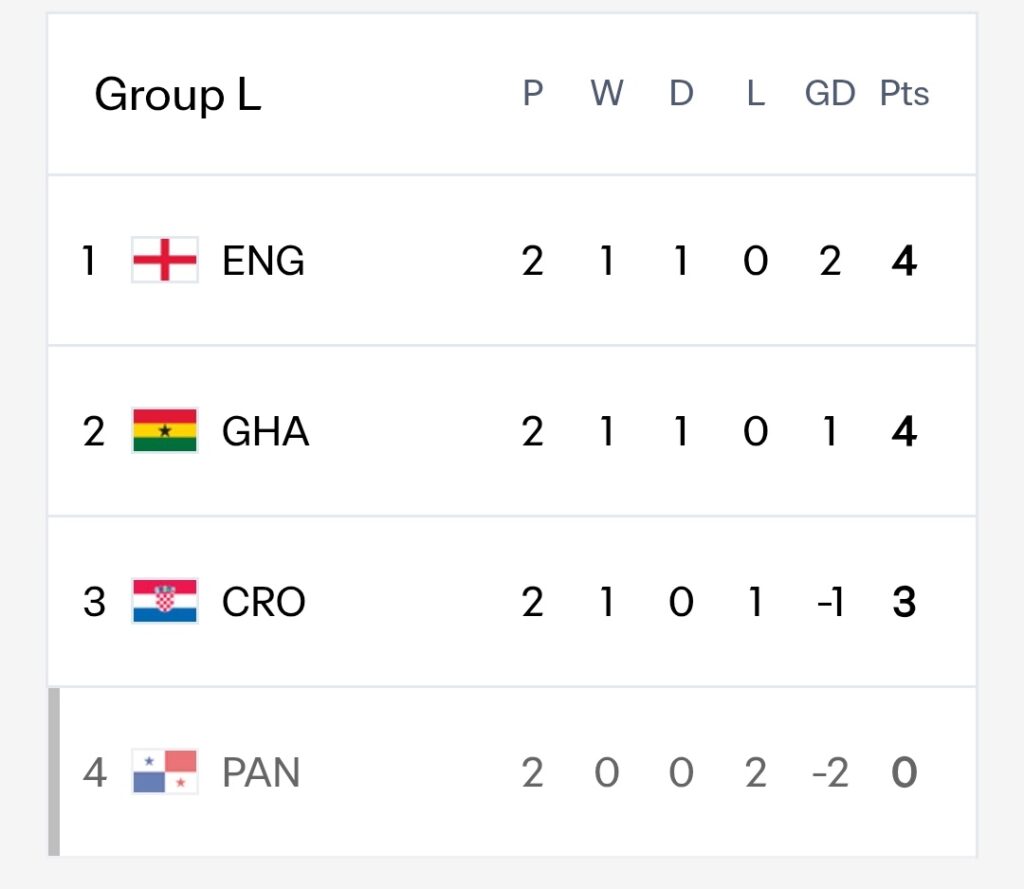Select rank number 2 in Ghana row
This screenshot has height=889, width=1024.
click(x=93, y=431)
